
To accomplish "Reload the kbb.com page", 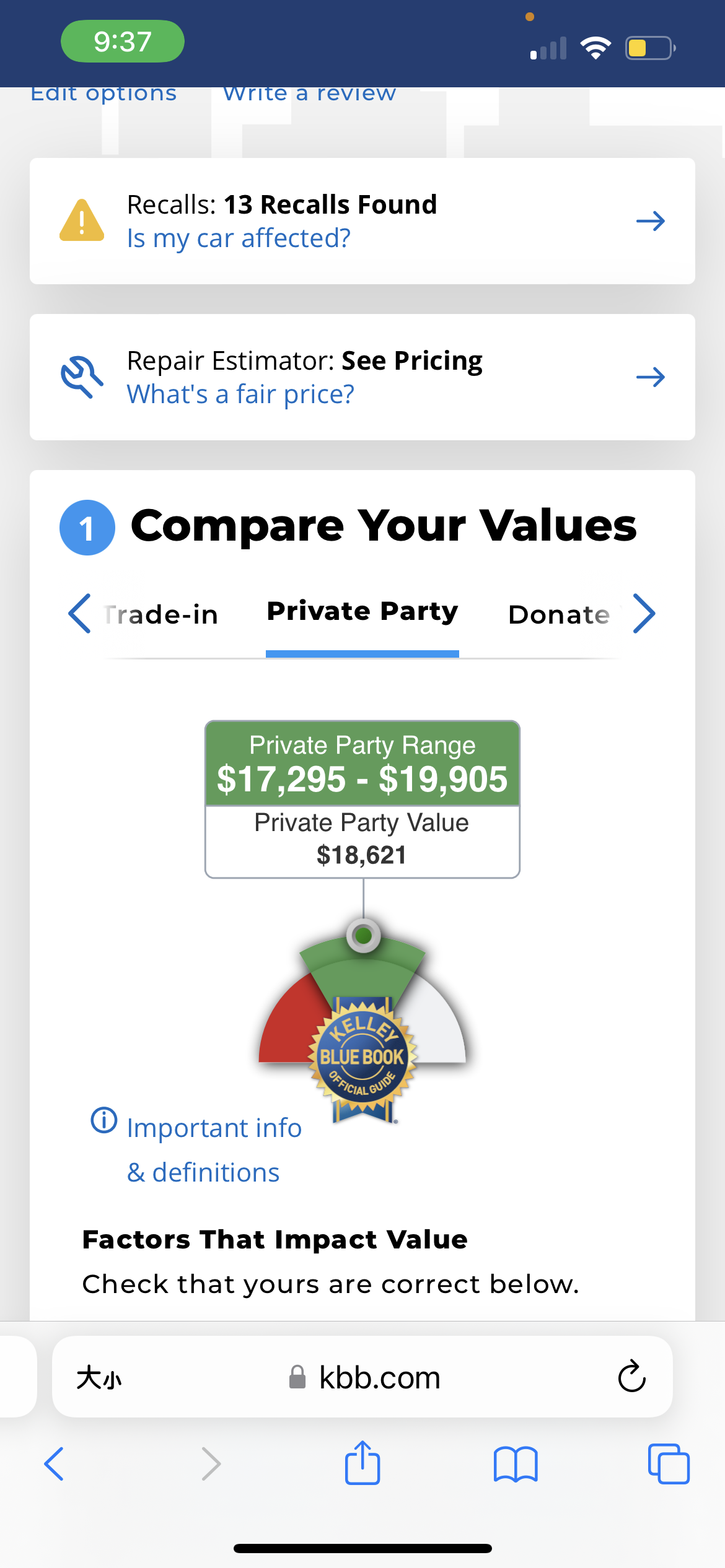I will click(631, 1377).
